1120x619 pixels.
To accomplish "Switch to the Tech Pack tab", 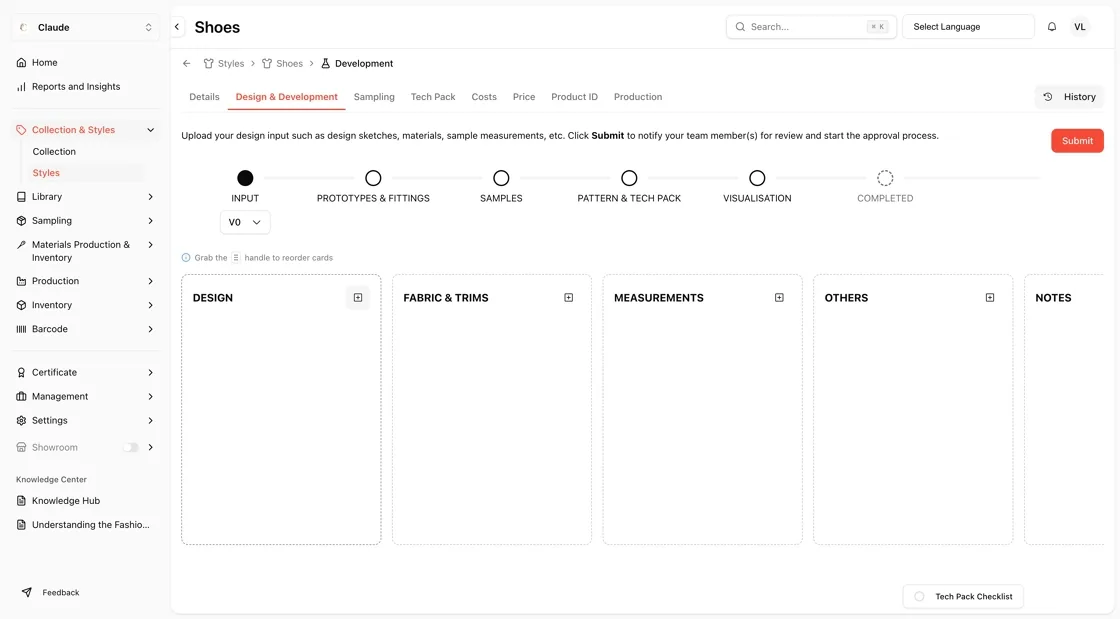I will point(433,97).
